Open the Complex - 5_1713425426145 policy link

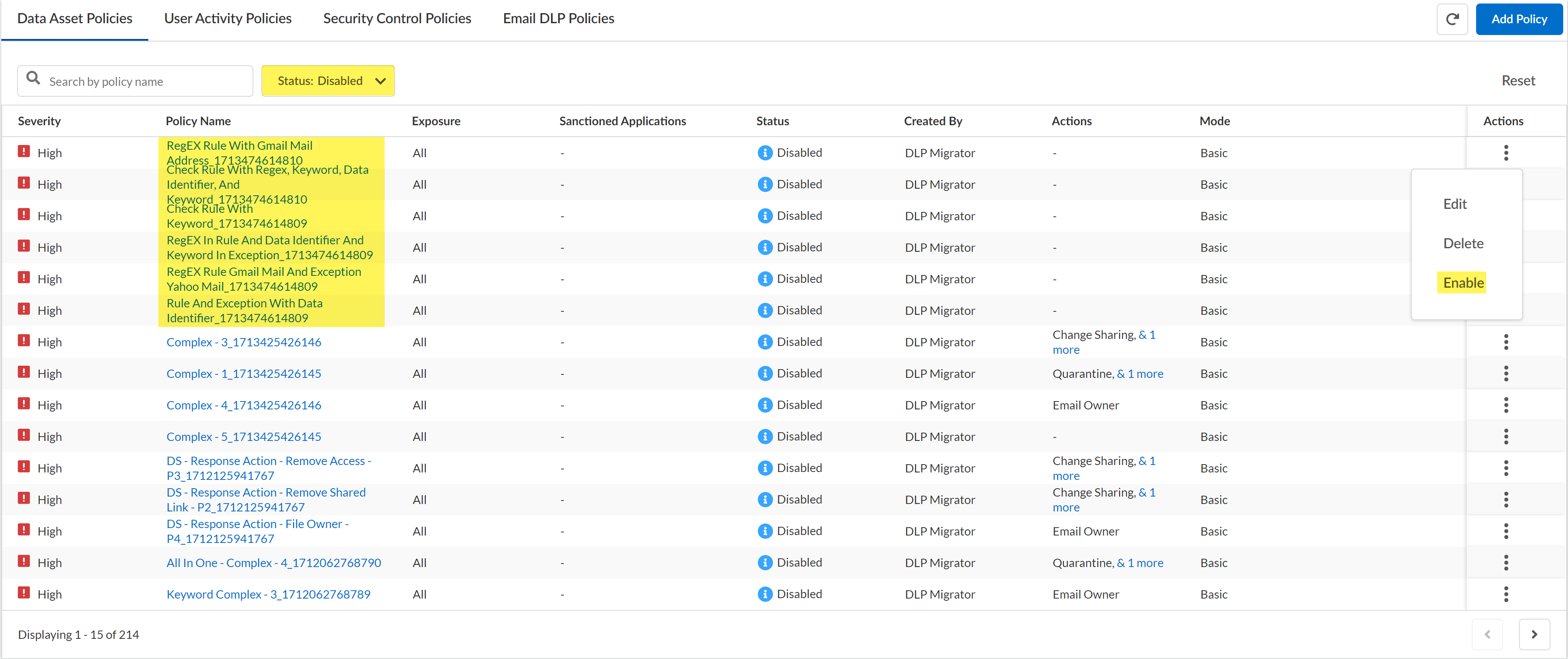(243, 437)
